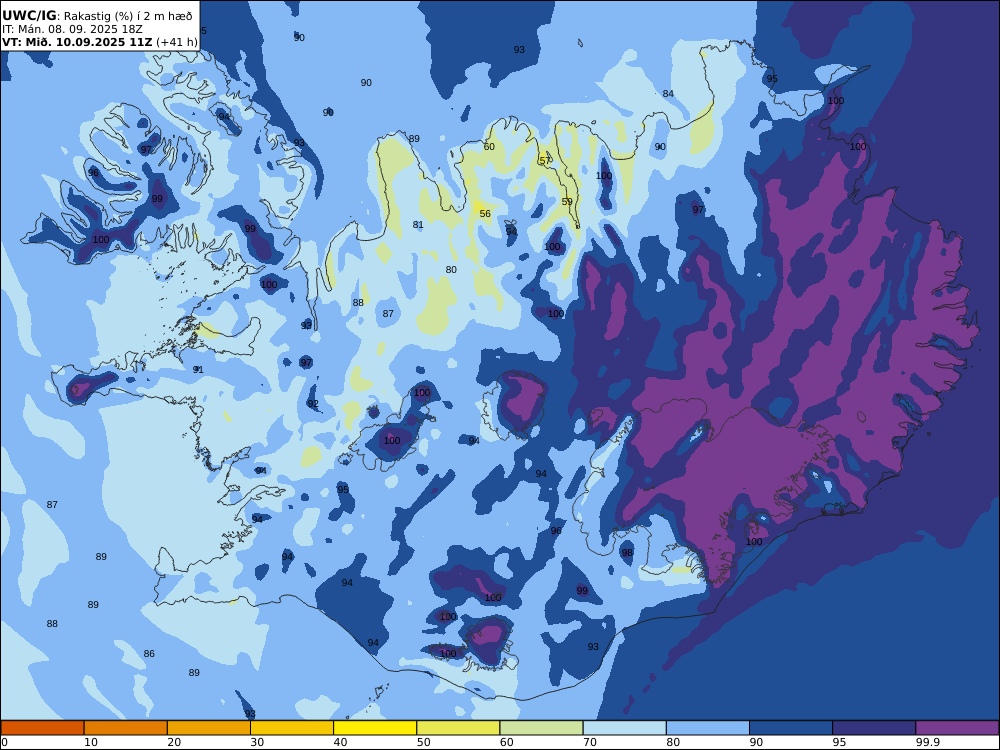Click the map value '56' in the north

pyautogui.click(x=485, y=214)
